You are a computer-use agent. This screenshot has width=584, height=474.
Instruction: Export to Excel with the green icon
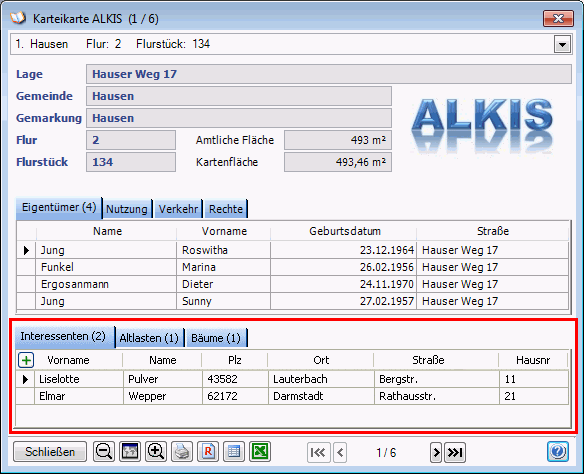tap(260, 452)
